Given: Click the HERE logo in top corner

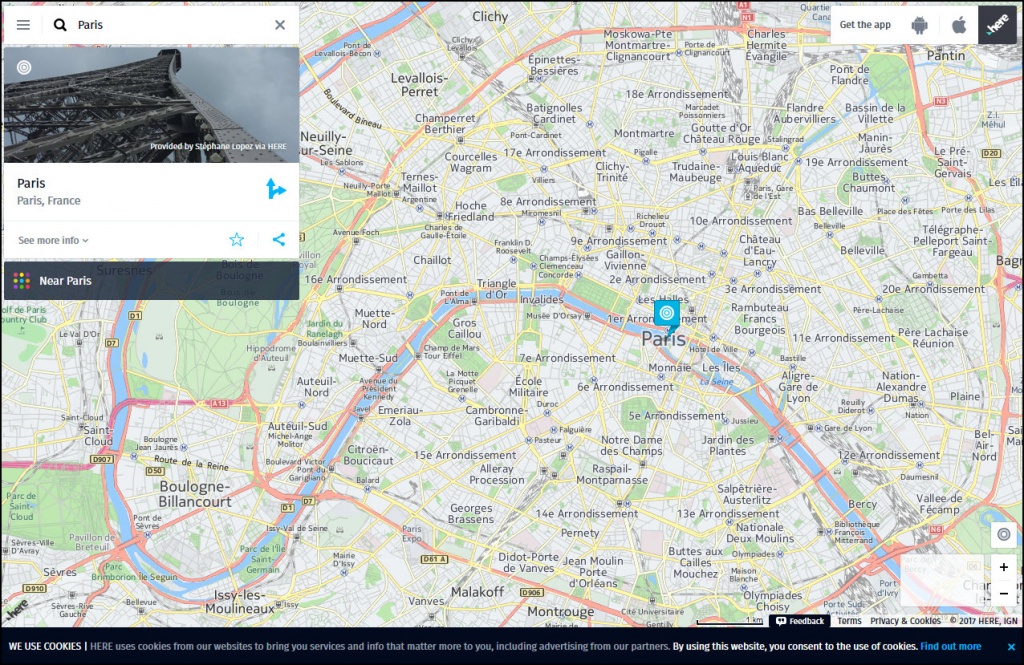Looking at the screenshot, I should [x=996, y=25].
